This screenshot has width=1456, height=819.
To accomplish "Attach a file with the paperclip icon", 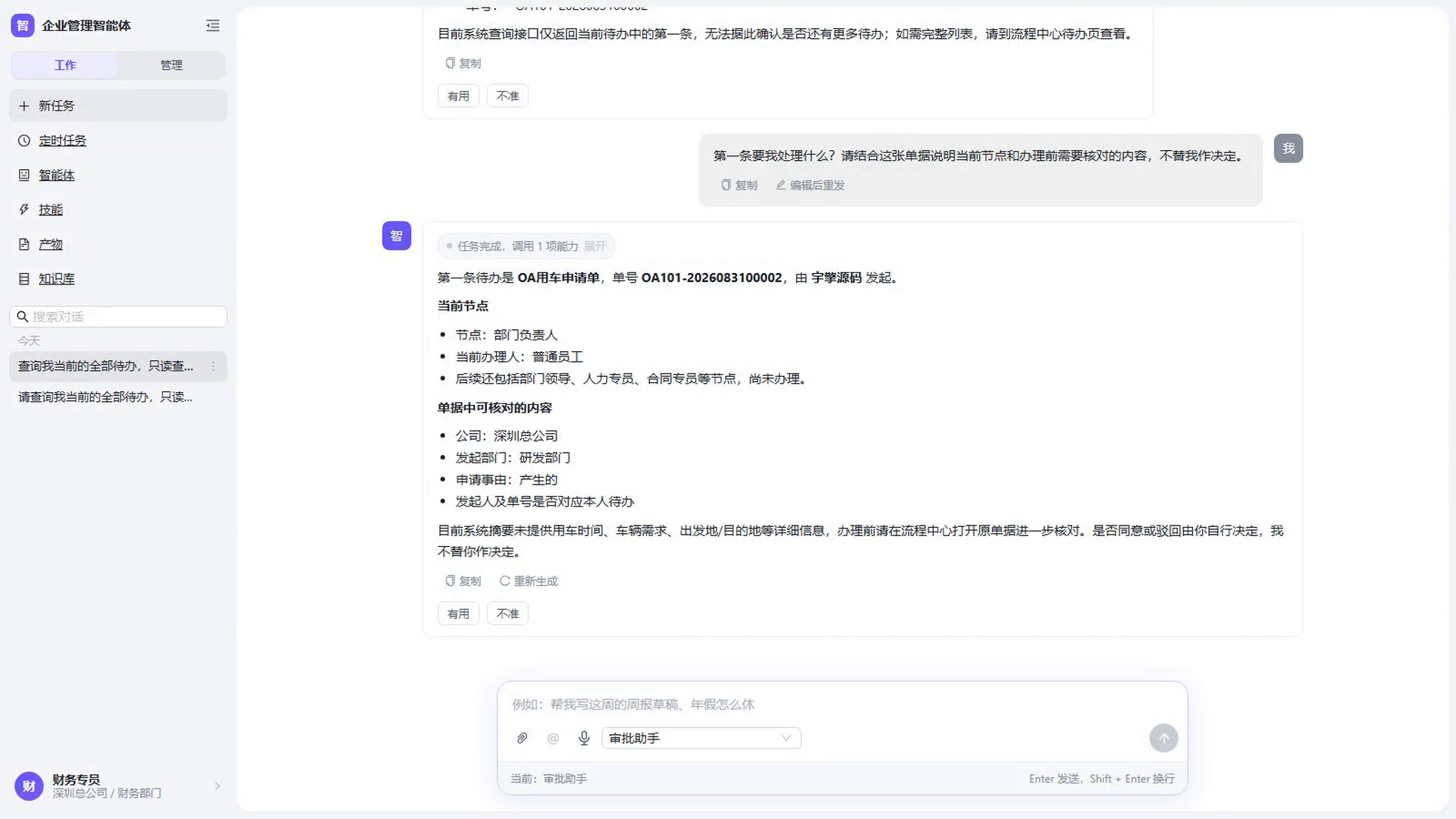I will 522,738.
